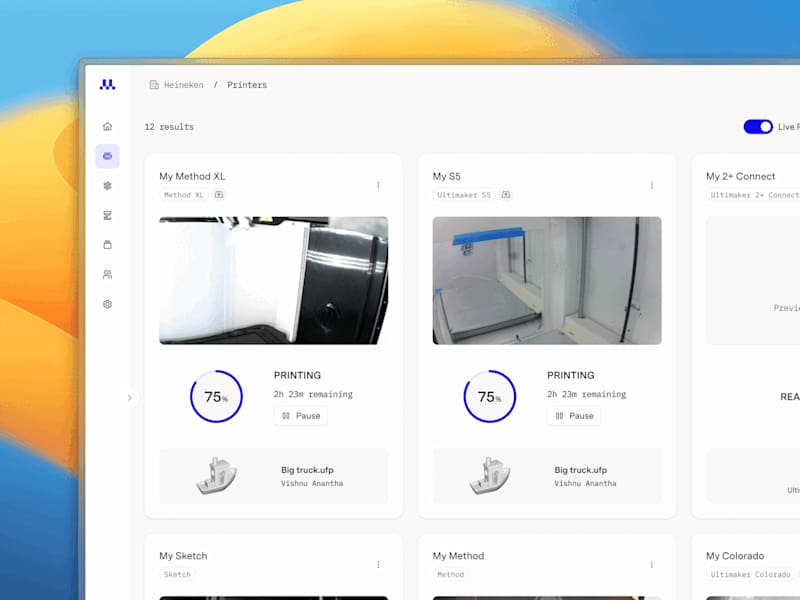Open the settings gear in the sidebar

point(107,304)
